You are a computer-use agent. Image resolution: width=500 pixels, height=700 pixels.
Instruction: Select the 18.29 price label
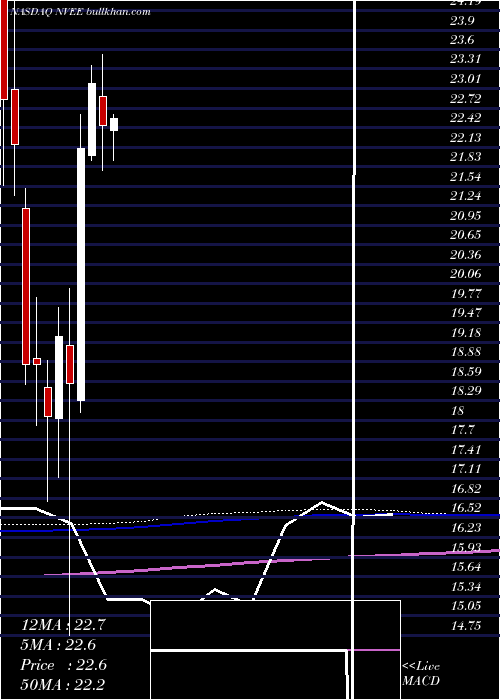tap(466, 391)
